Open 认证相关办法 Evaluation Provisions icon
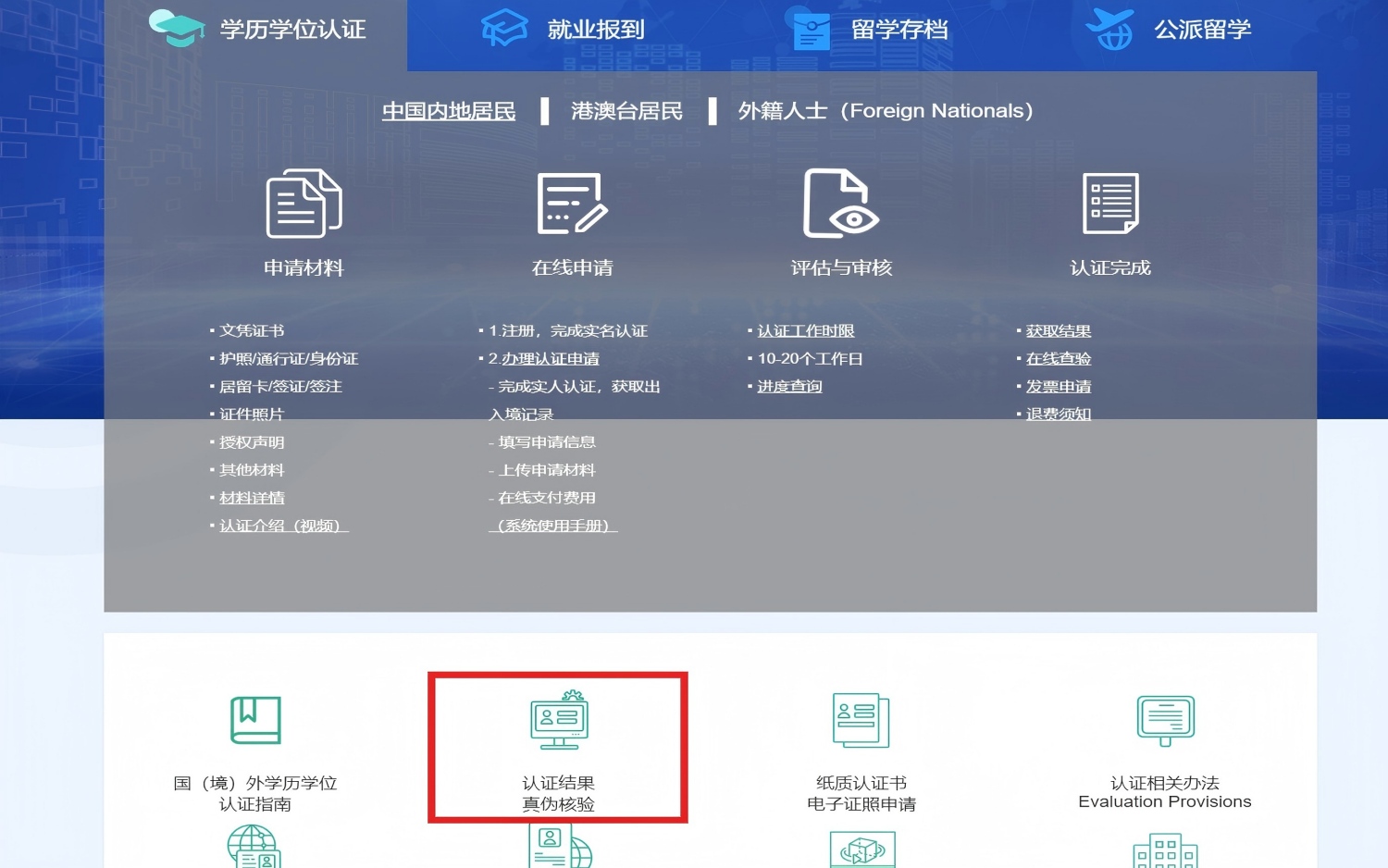 tap(1164, 720)
